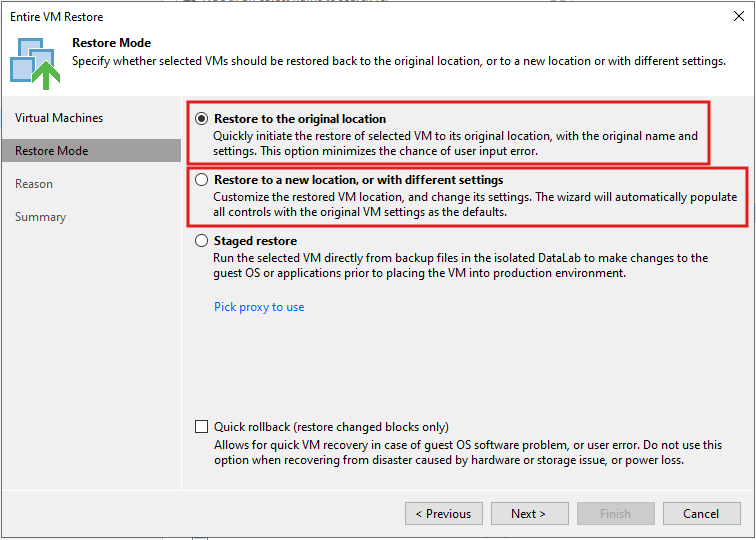
Task: Click the disabled Finish button
Action: 615,513
